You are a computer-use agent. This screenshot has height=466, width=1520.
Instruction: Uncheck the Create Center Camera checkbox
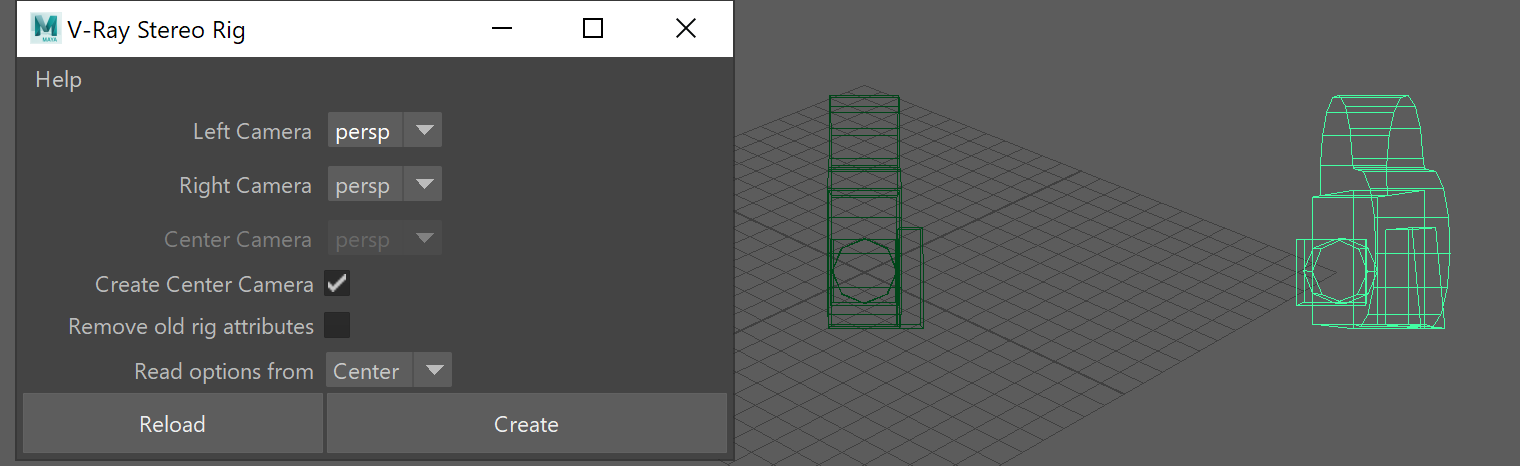point(337,284)
